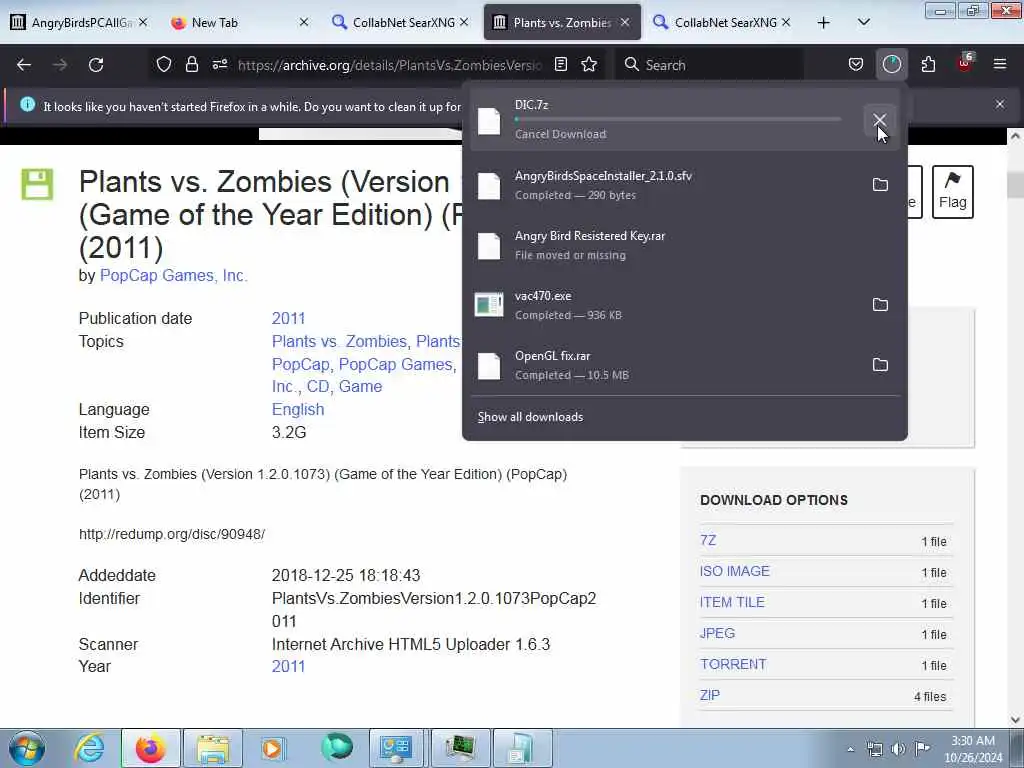The image size is (1024, 768).
Task: Download the 7Z option
Action: click(x=708, y=541)
